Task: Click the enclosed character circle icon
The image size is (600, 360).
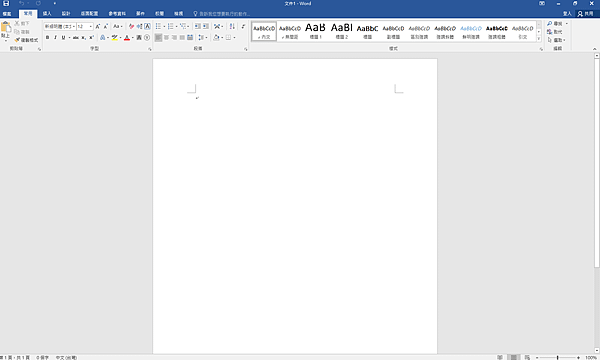Action: coord(147,37)
